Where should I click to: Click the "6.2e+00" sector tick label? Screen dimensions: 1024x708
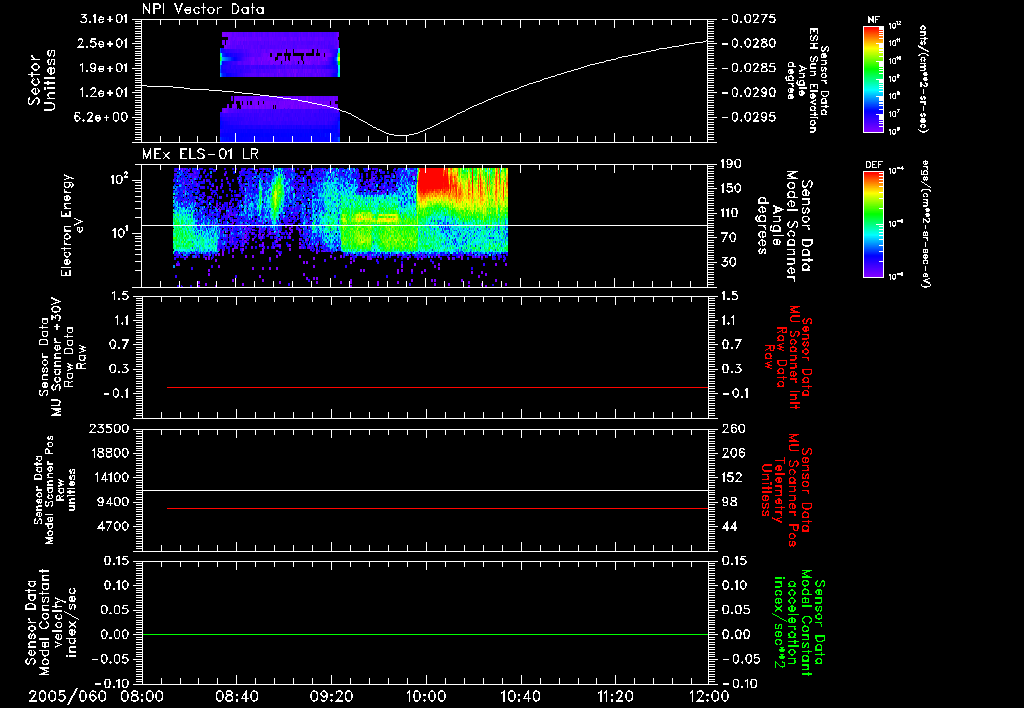point(103,118)
